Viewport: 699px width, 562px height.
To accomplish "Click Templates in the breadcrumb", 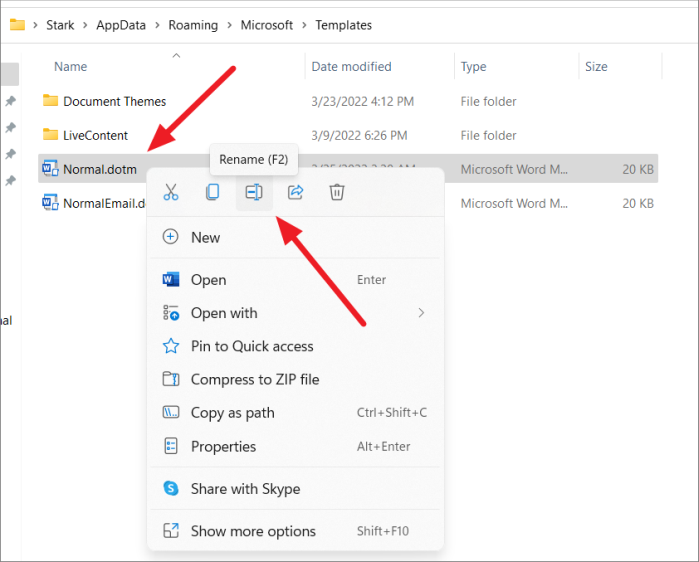I will coord(343,25).
